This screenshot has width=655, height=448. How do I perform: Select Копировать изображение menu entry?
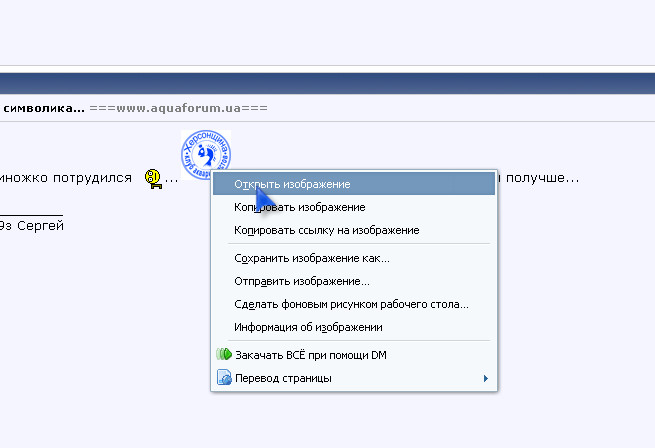click(x=299, y=207)
